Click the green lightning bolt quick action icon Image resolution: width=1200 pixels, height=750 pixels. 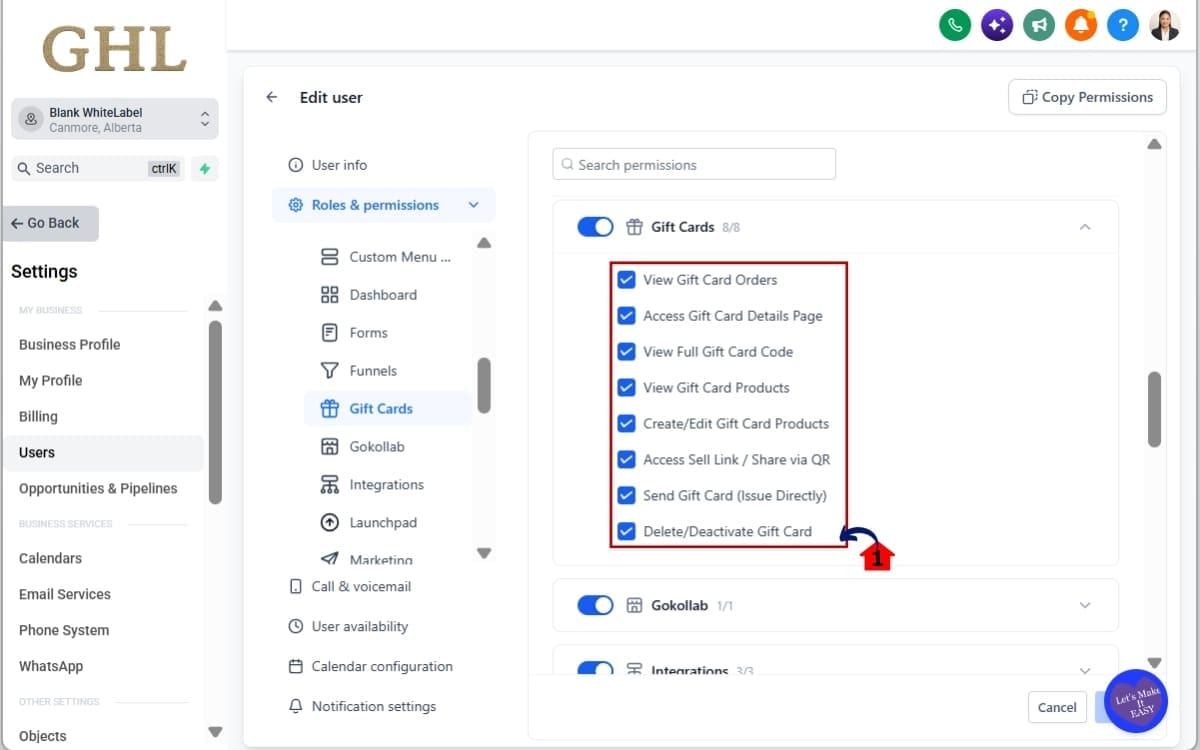204,168
